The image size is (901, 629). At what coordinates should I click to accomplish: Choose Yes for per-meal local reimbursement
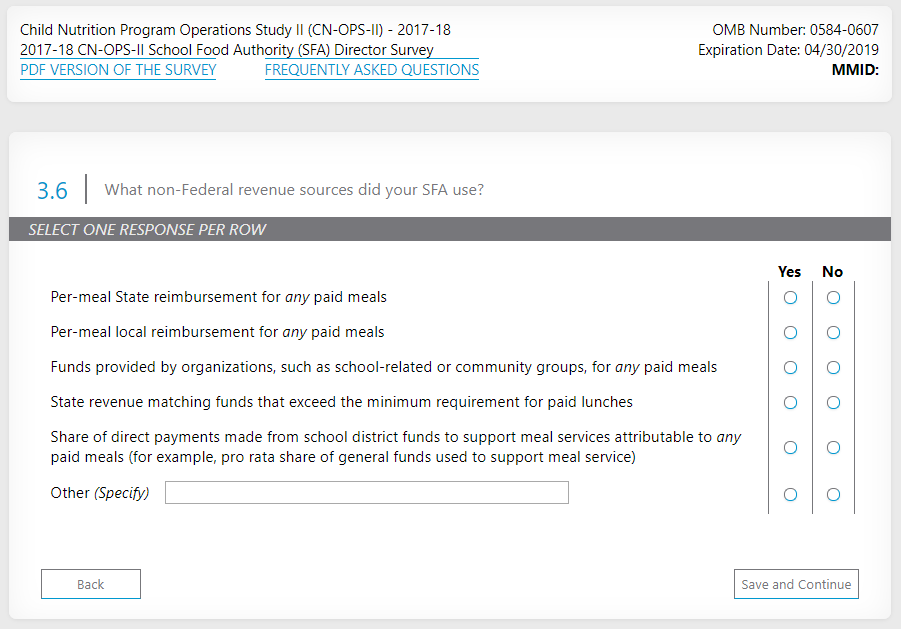coord(790,333)
